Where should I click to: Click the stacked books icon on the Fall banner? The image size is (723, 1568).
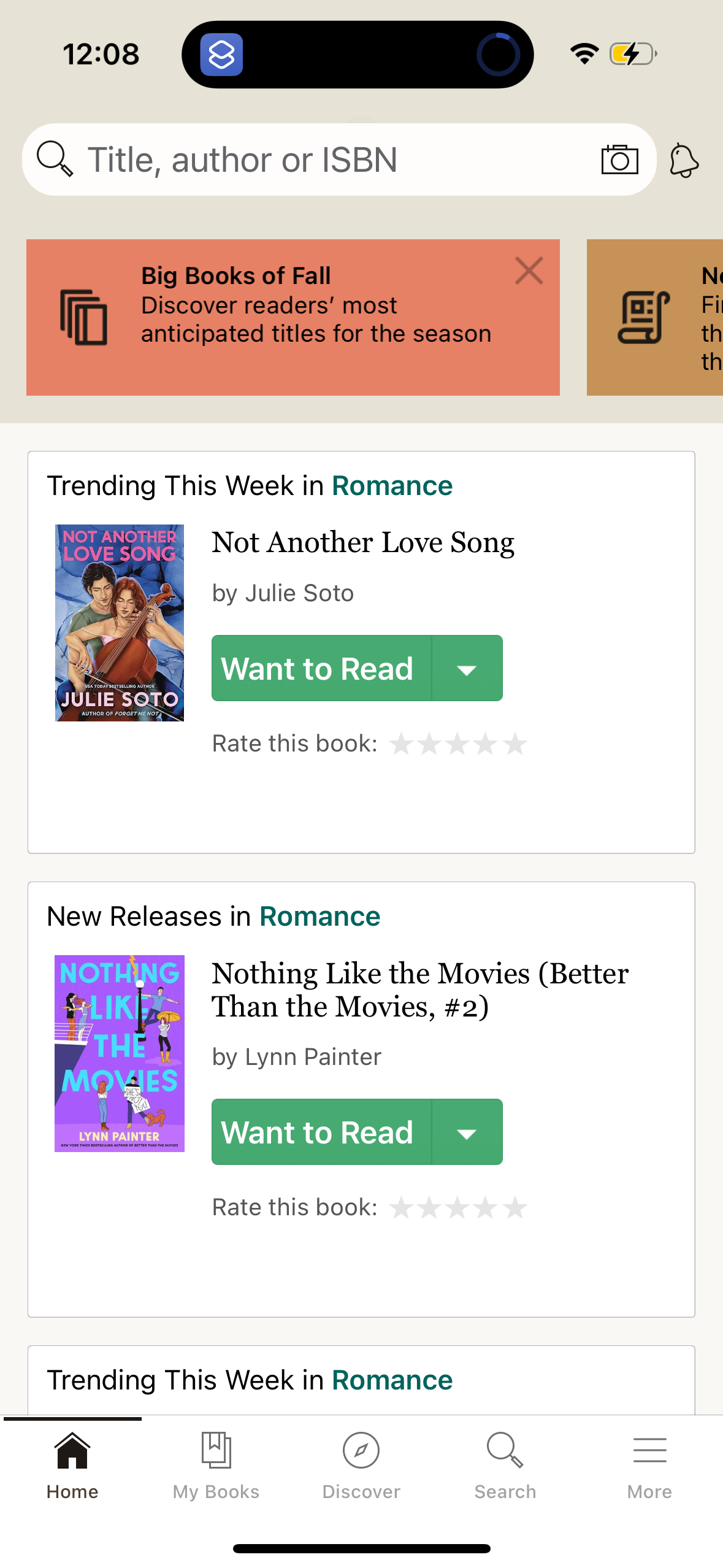point(85,317)
